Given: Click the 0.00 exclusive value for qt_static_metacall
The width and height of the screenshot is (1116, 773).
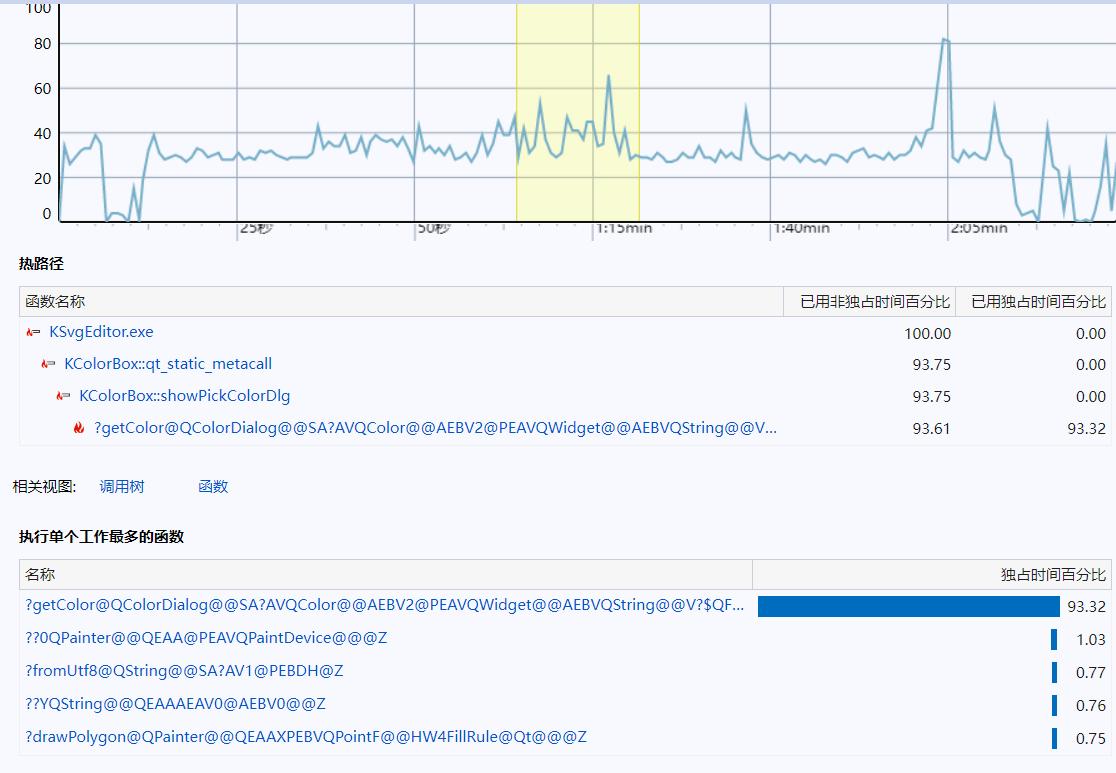Looking at the screenshot, I should point(1090,364).
